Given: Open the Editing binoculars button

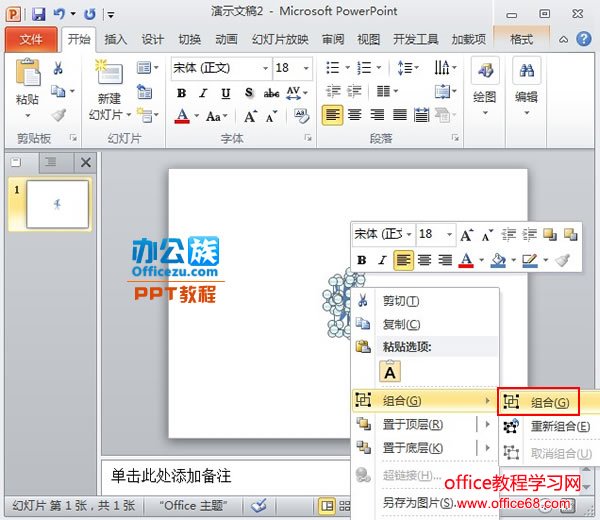Looking at the screenshot, I should (x=527, y=87).
